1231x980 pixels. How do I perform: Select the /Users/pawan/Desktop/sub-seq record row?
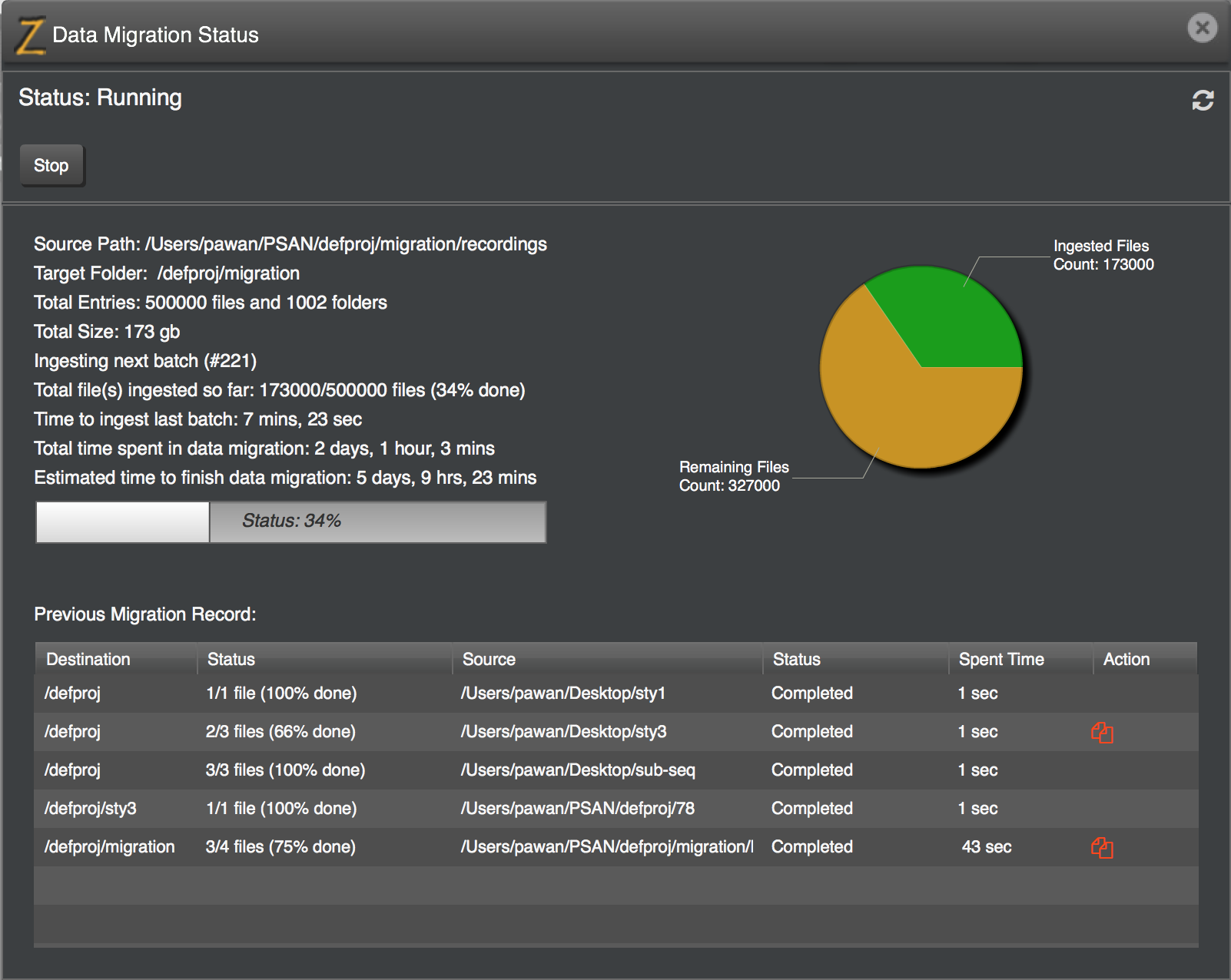616,770
